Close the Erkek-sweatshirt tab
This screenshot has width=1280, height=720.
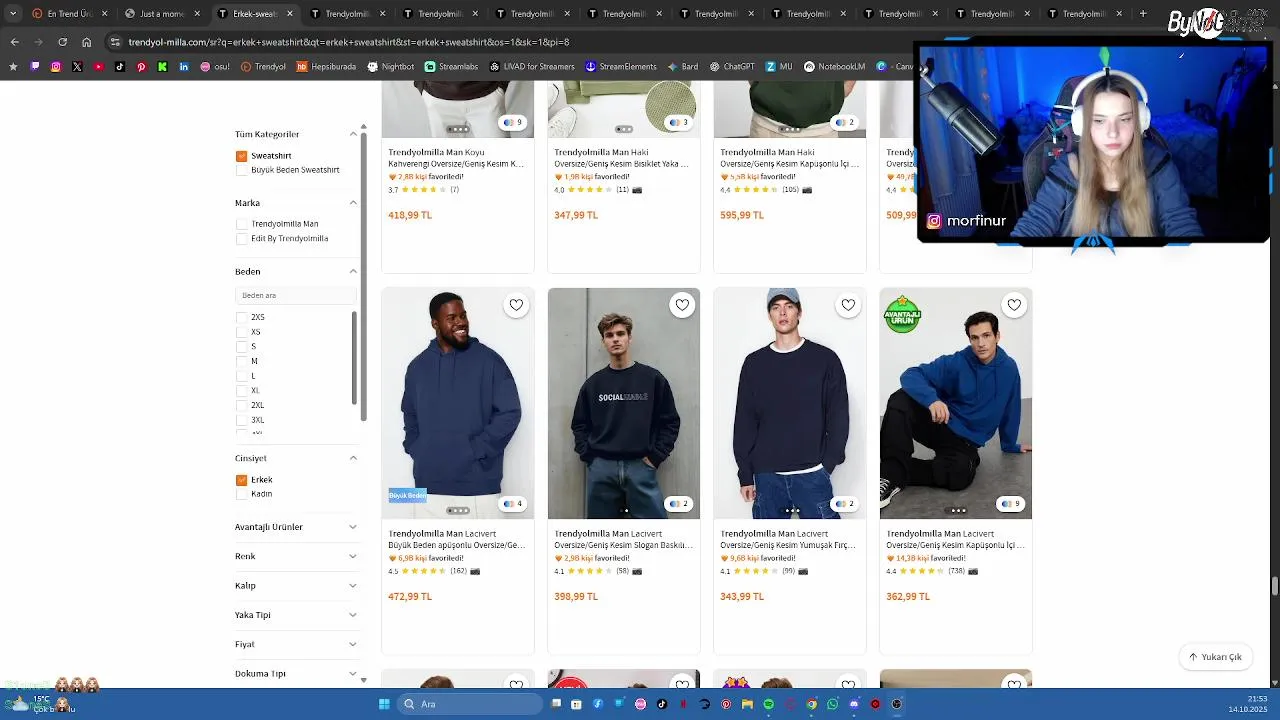tap(290, 14)
